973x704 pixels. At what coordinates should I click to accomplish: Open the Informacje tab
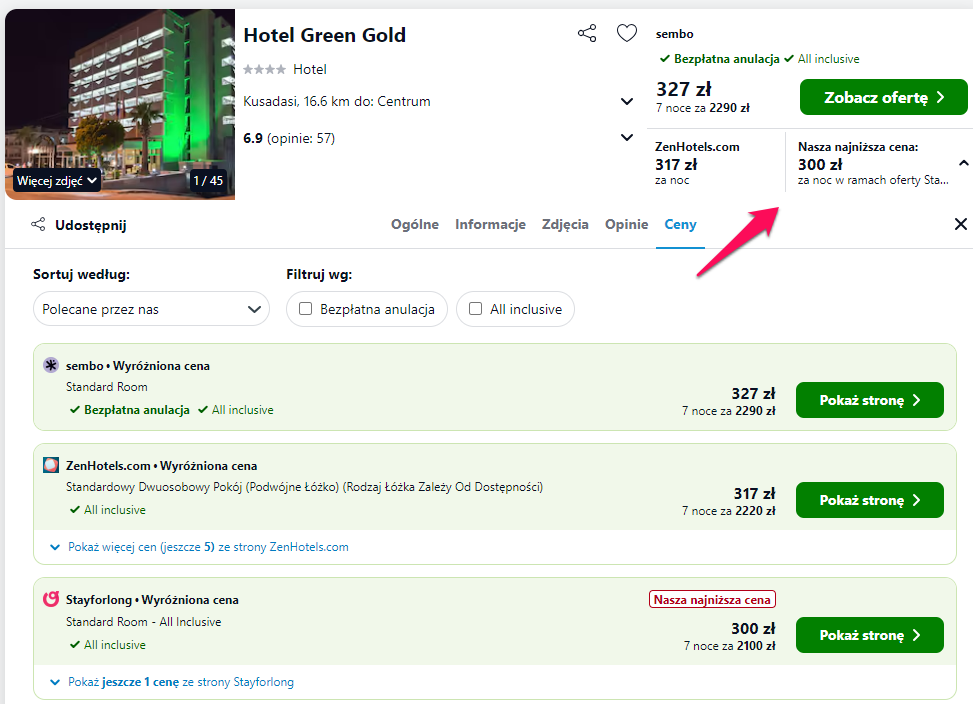490,224
